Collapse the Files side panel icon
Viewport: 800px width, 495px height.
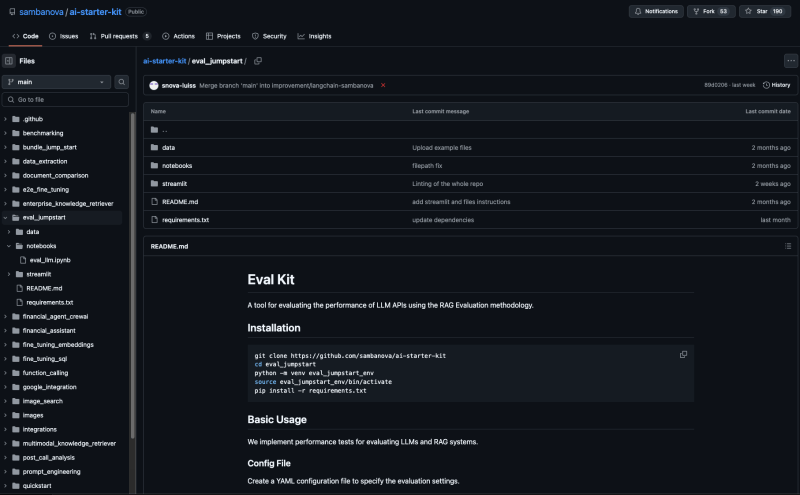[x=9, y=61]
